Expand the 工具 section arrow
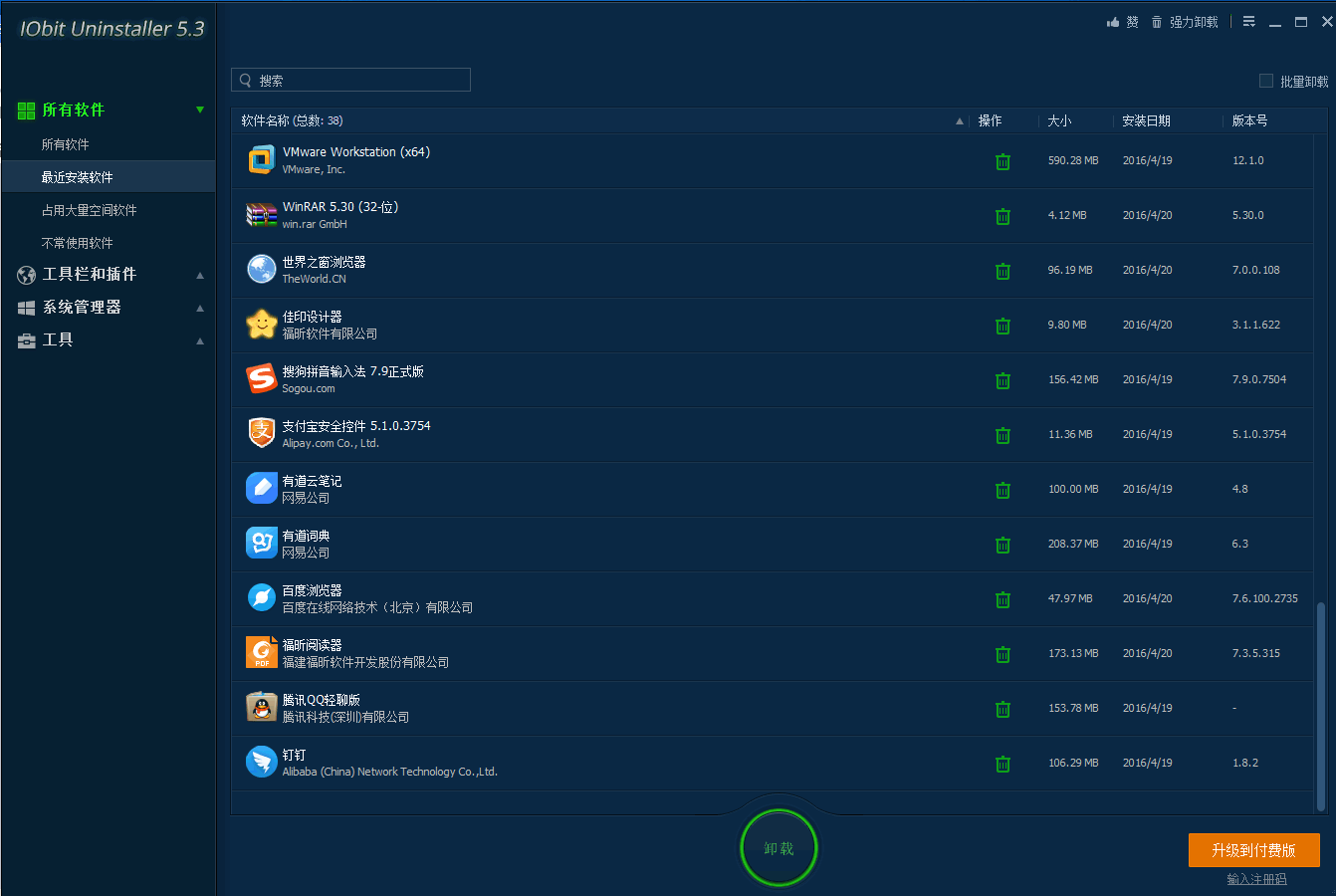The width and height of the screenshot is (1336, 896). click(x=200, y=340)
